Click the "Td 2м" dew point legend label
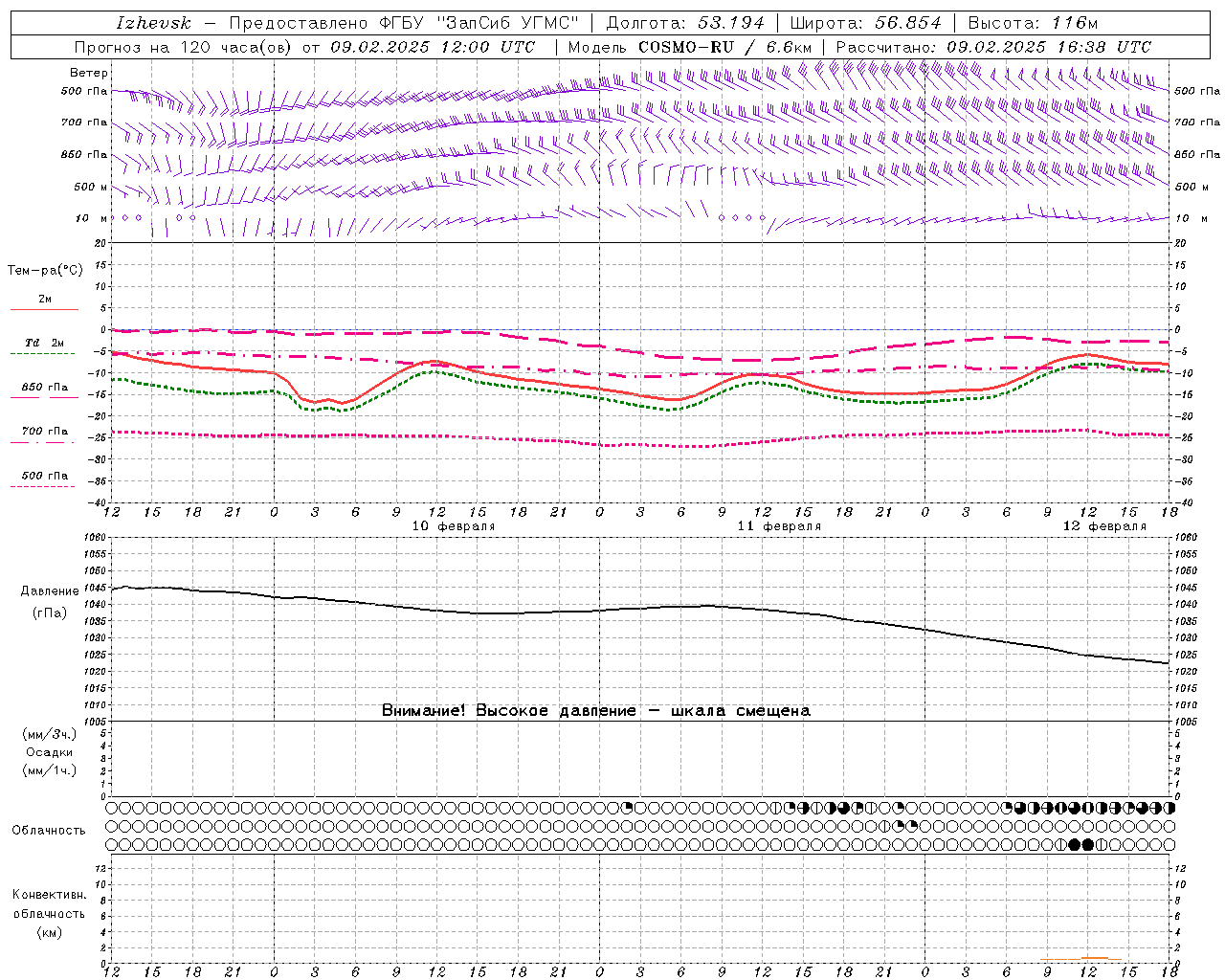 (x=45, y=343)
